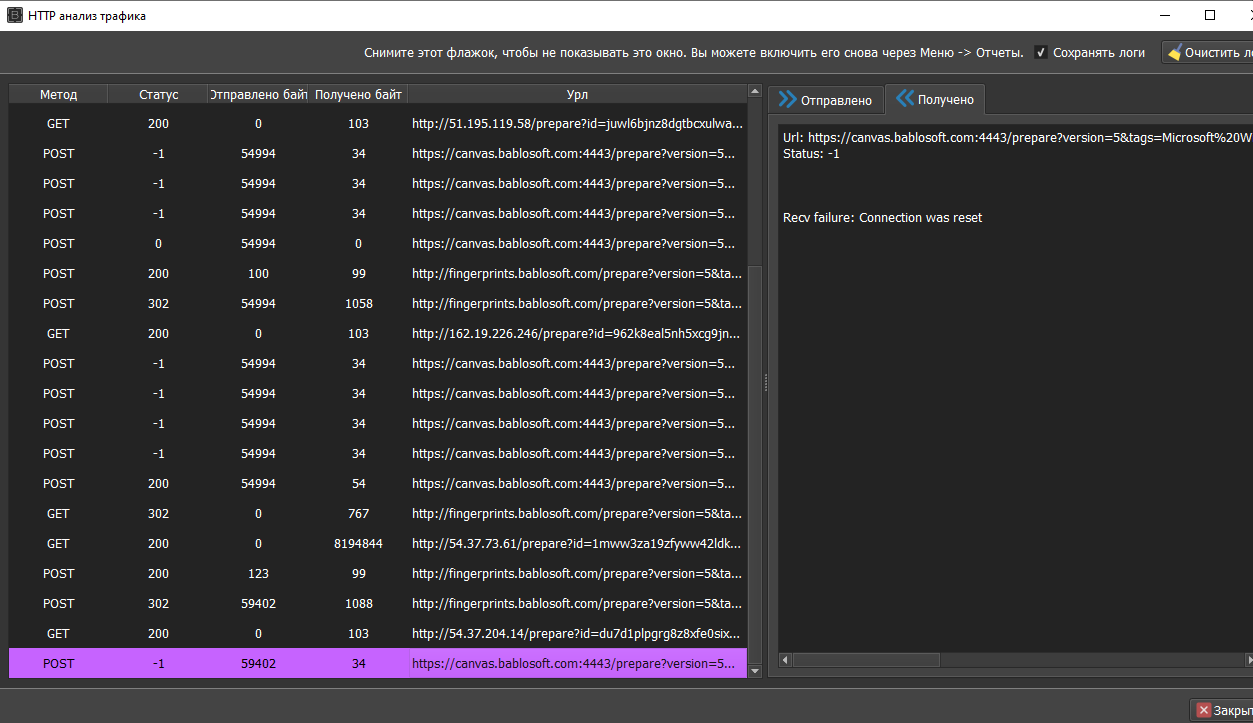Viewport: 1253px width, 723px height.
Task: Click the double-left arrows icon on Получено tab
Action: (x=906, y=99)
